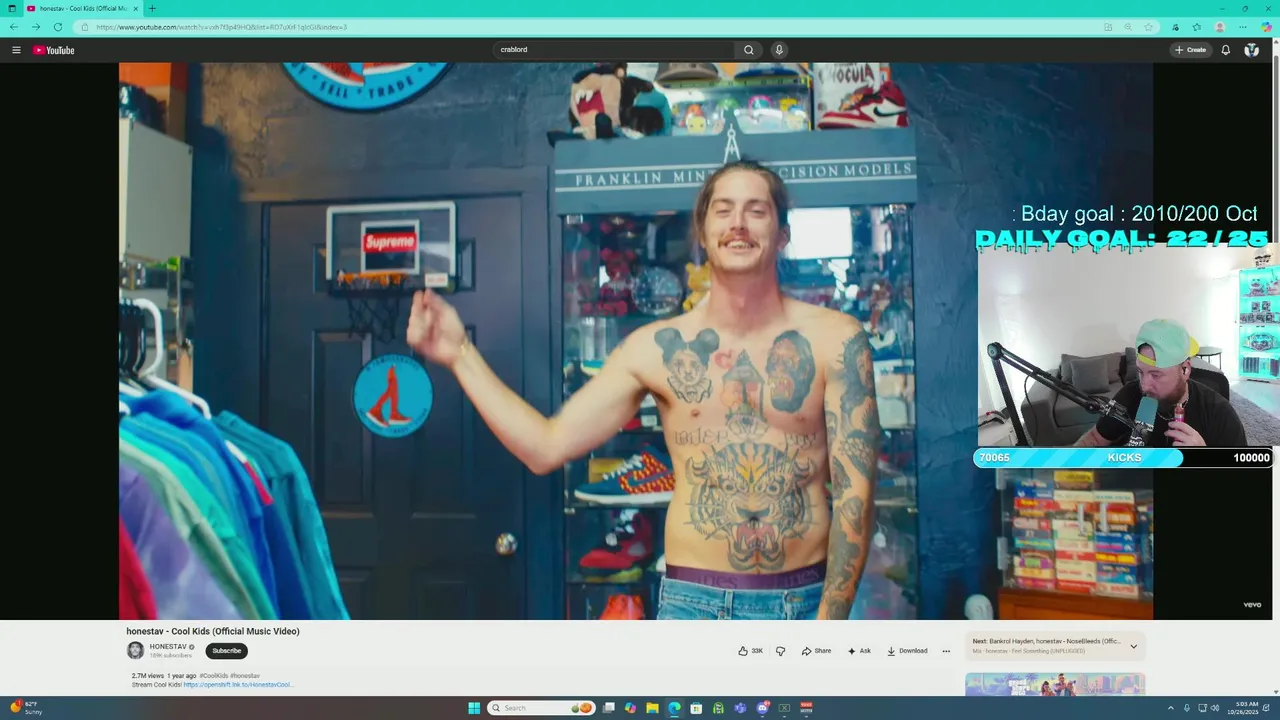Click the YouTube search magnifier button

pos(748,50)
